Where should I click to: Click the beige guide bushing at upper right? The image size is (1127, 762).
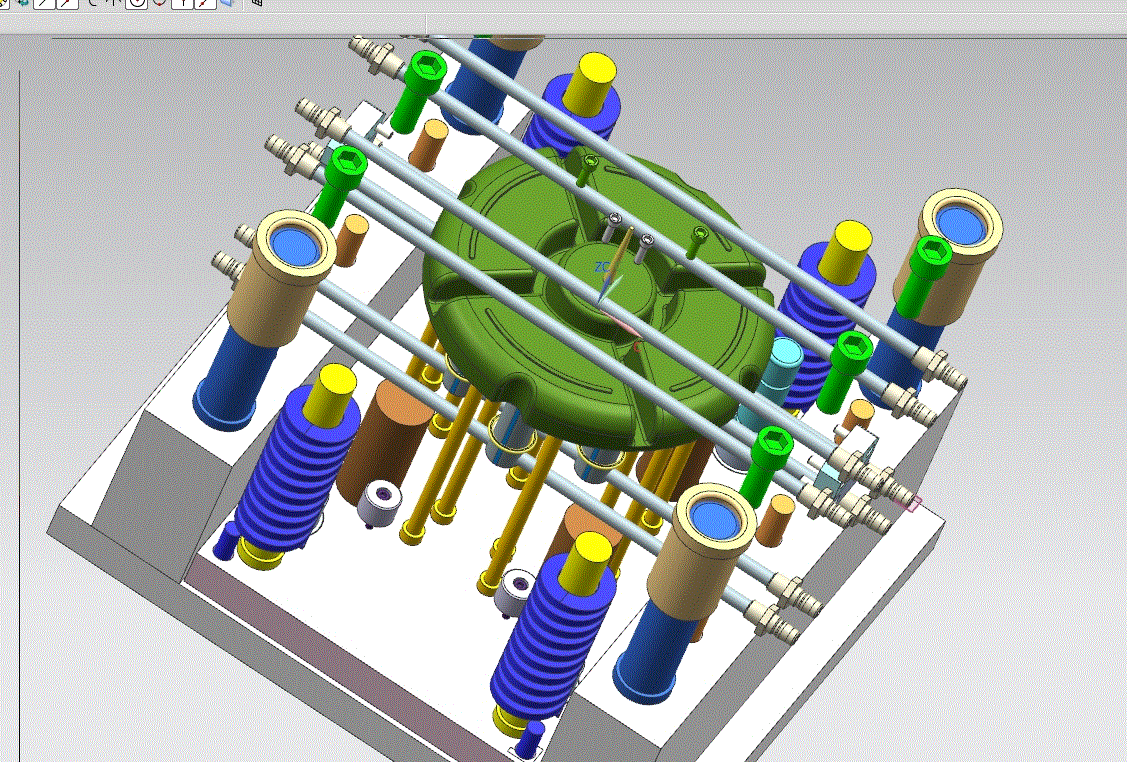[x=948, y=254]
